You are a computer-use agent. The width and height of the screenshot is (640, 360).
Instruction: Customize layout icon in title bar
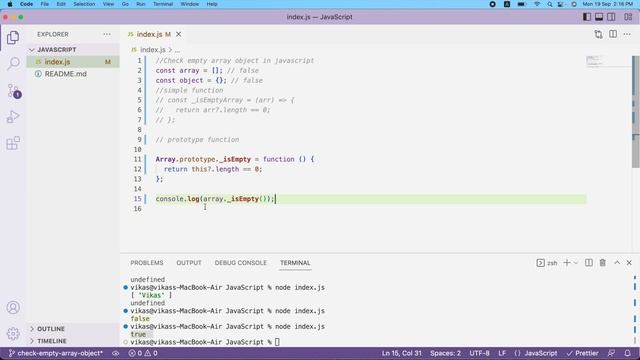coord(628,17)
